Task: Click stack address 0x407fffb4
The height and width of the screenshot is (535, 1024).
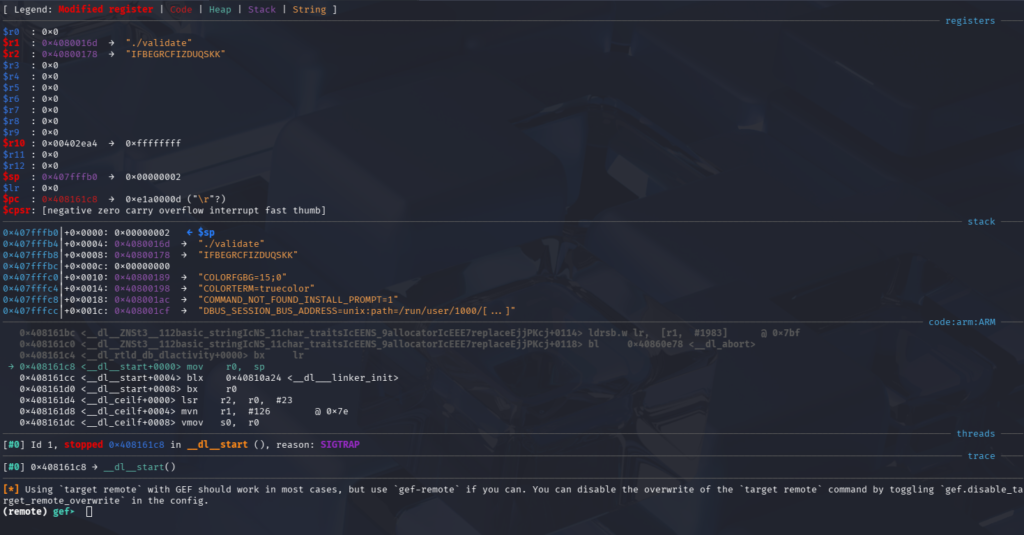Action: (31, 244)
